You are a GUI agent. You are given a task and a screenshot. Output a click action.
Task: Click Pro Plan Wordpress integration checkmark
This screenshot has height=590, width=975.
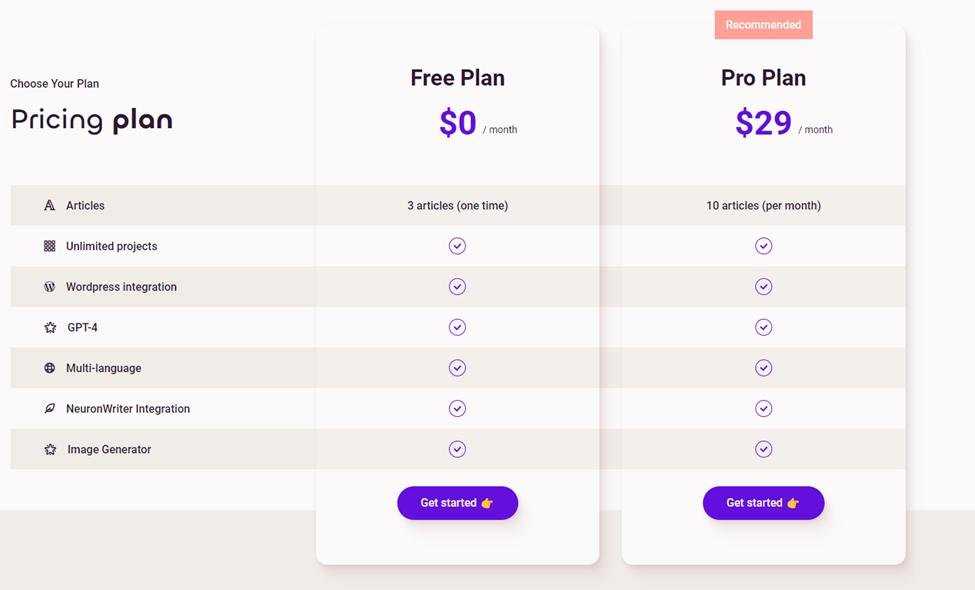pyautogui.click(x=763, y=287)
